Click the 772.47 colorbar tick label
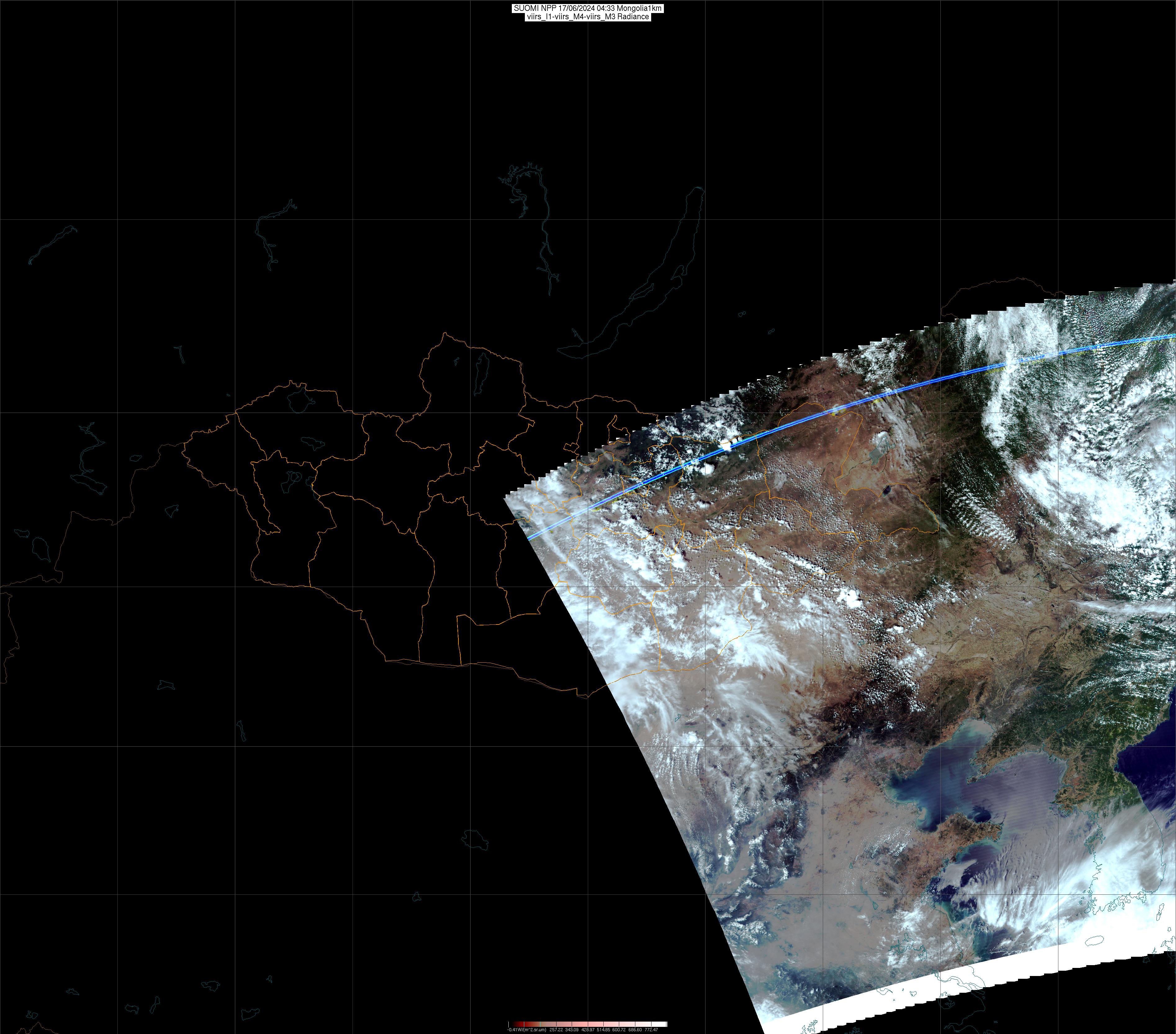Image resolution: width=1176 pixels, height=1034 pixels. (651, 1029)
